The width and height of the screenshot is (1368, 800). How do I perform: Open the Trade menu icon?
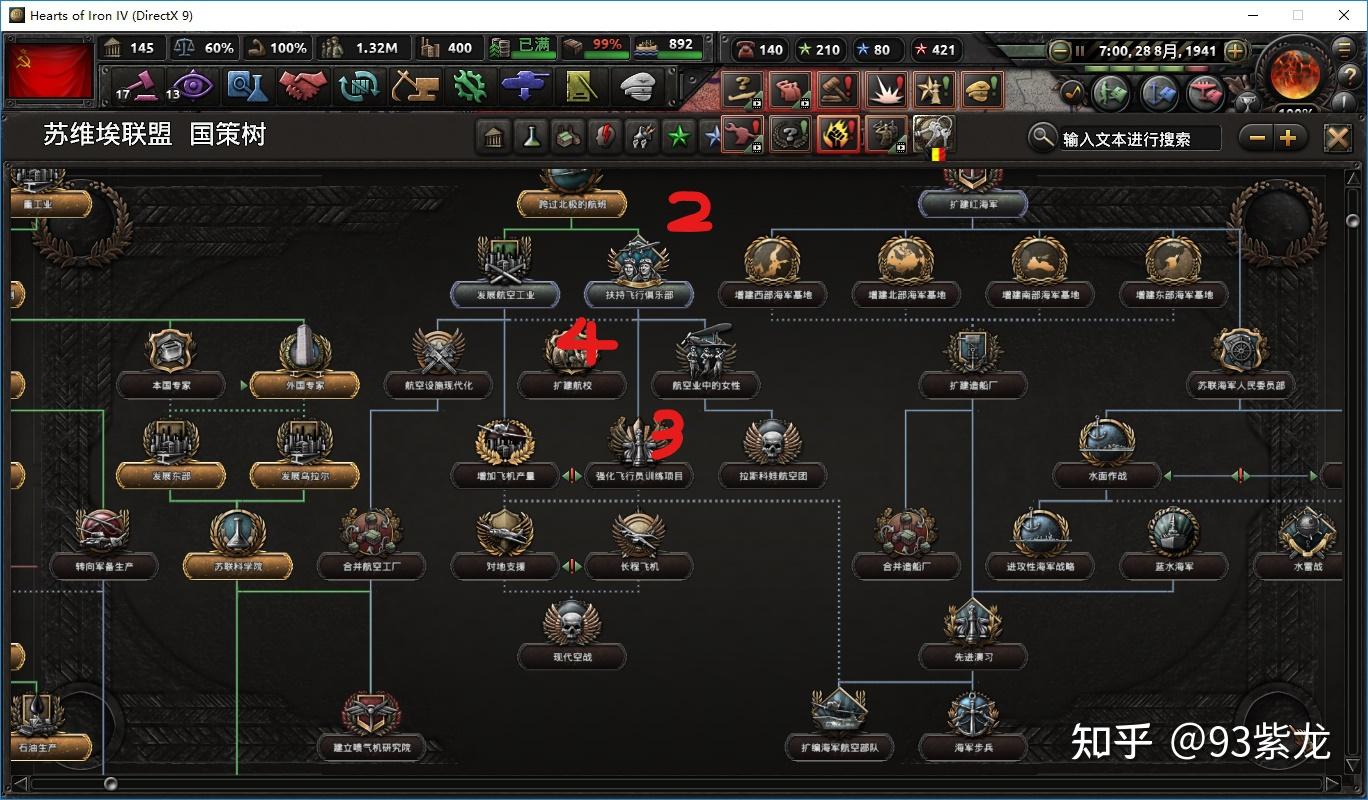click(x=358, y=87)
